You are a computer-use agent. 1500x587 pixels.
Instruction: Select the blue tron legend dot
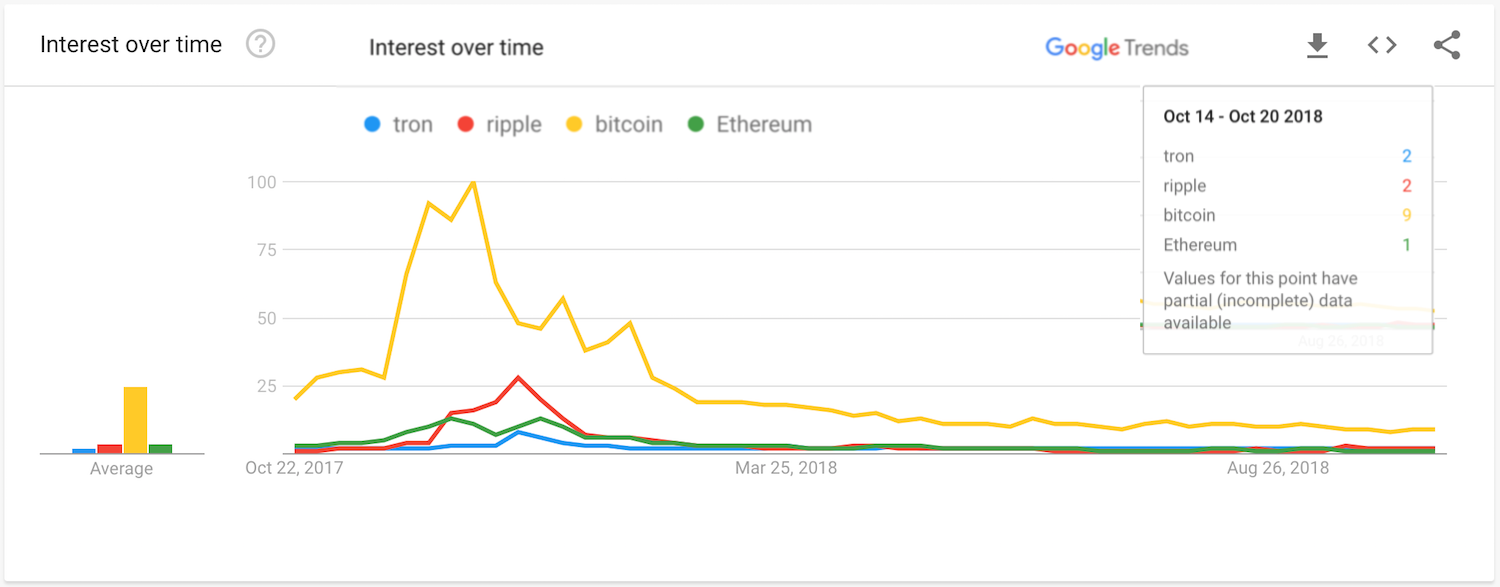click(x=371, y=124)
